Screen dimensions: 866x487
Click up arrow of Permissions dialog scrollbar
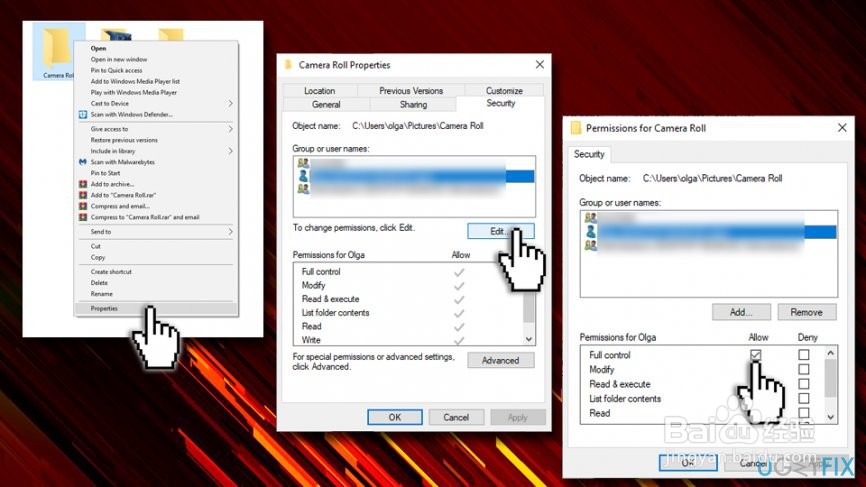[x=831, y=353]
